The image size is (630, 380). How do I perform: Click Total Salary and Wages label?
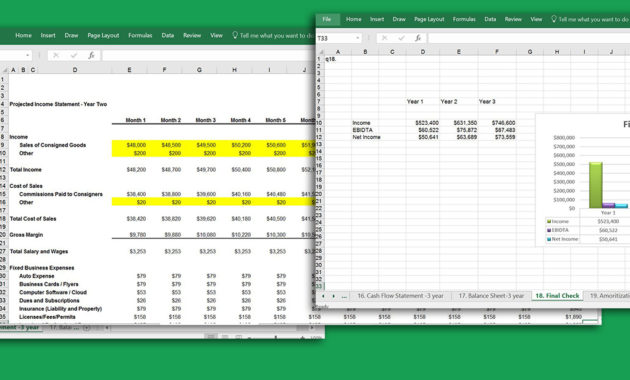pos(39,251)
